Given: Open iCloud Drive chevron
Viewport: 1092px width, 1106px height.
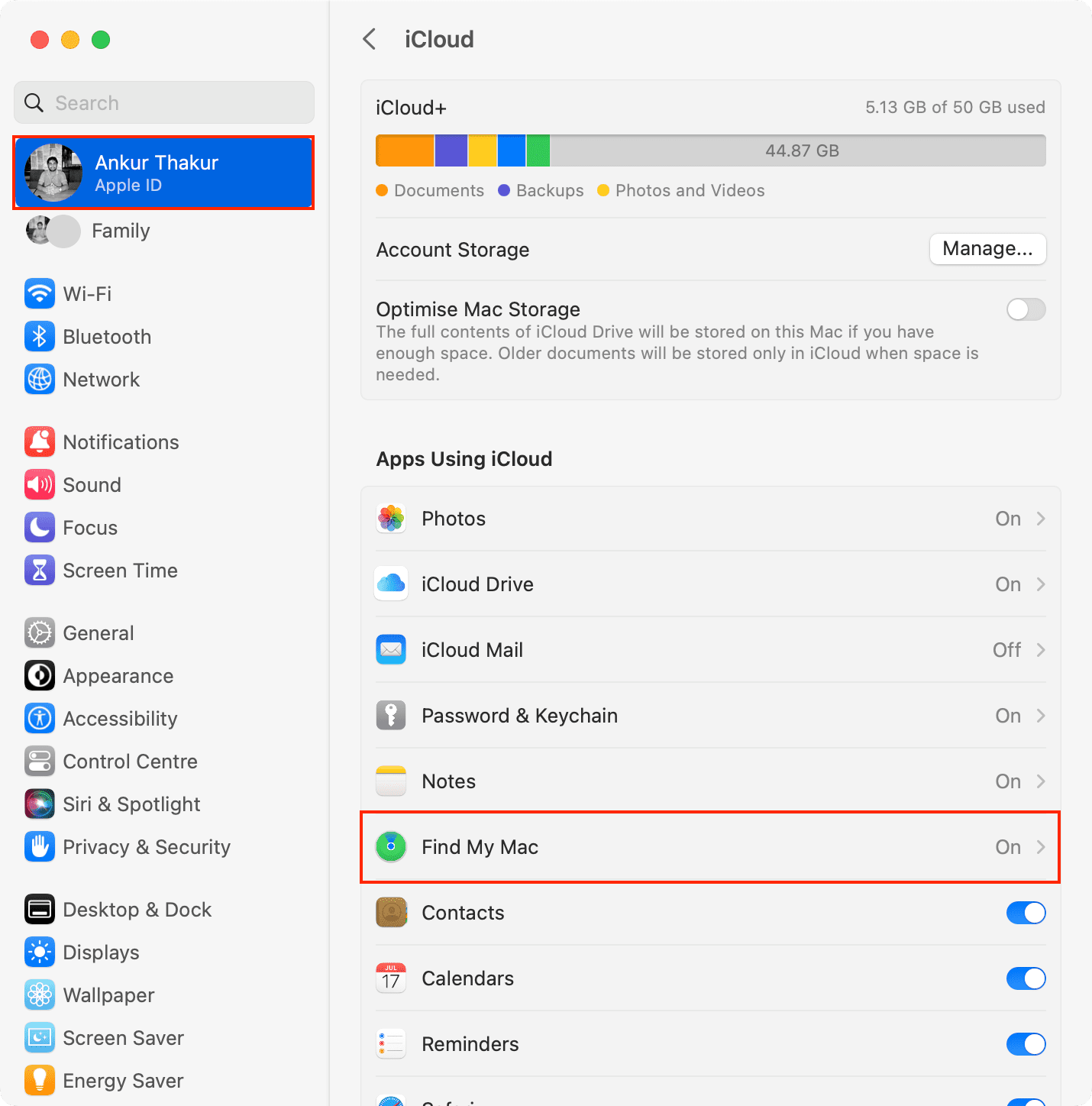Looking at the screenshot, I should click(x=1041, y=584).
